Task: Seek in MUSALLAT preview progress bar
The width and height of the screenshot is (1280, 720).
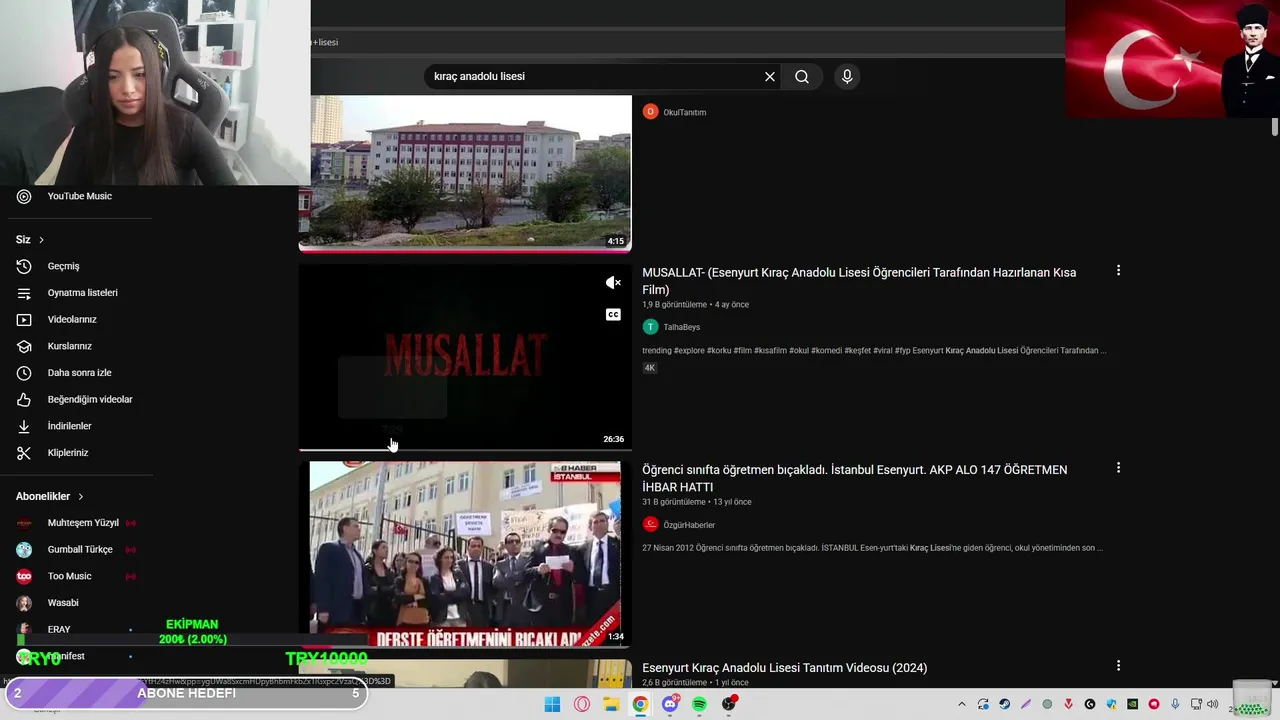Action: tap(465, 450)
